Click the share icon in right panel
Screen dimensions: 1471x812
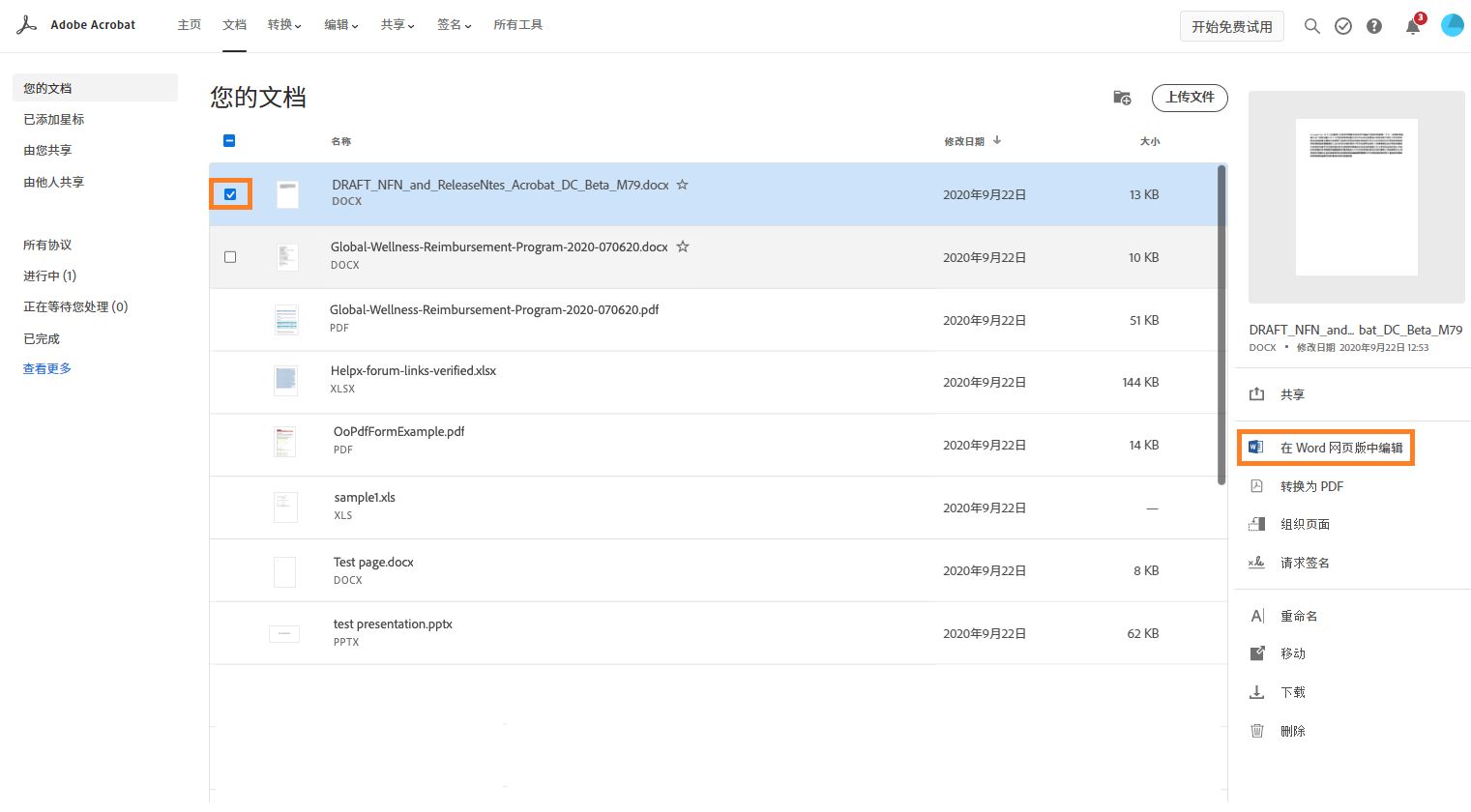tap(1256, 394)
